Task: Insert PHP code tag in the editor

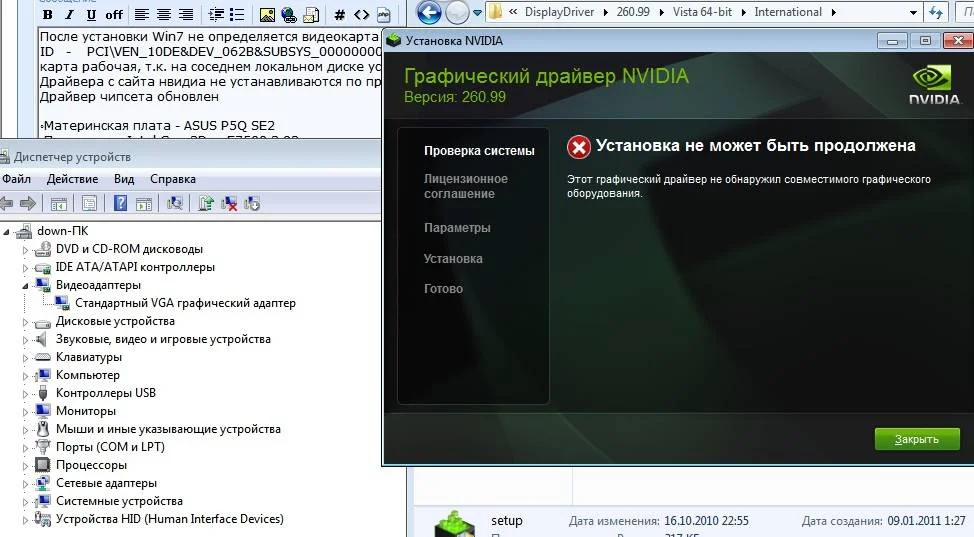Action: (384, 14)
